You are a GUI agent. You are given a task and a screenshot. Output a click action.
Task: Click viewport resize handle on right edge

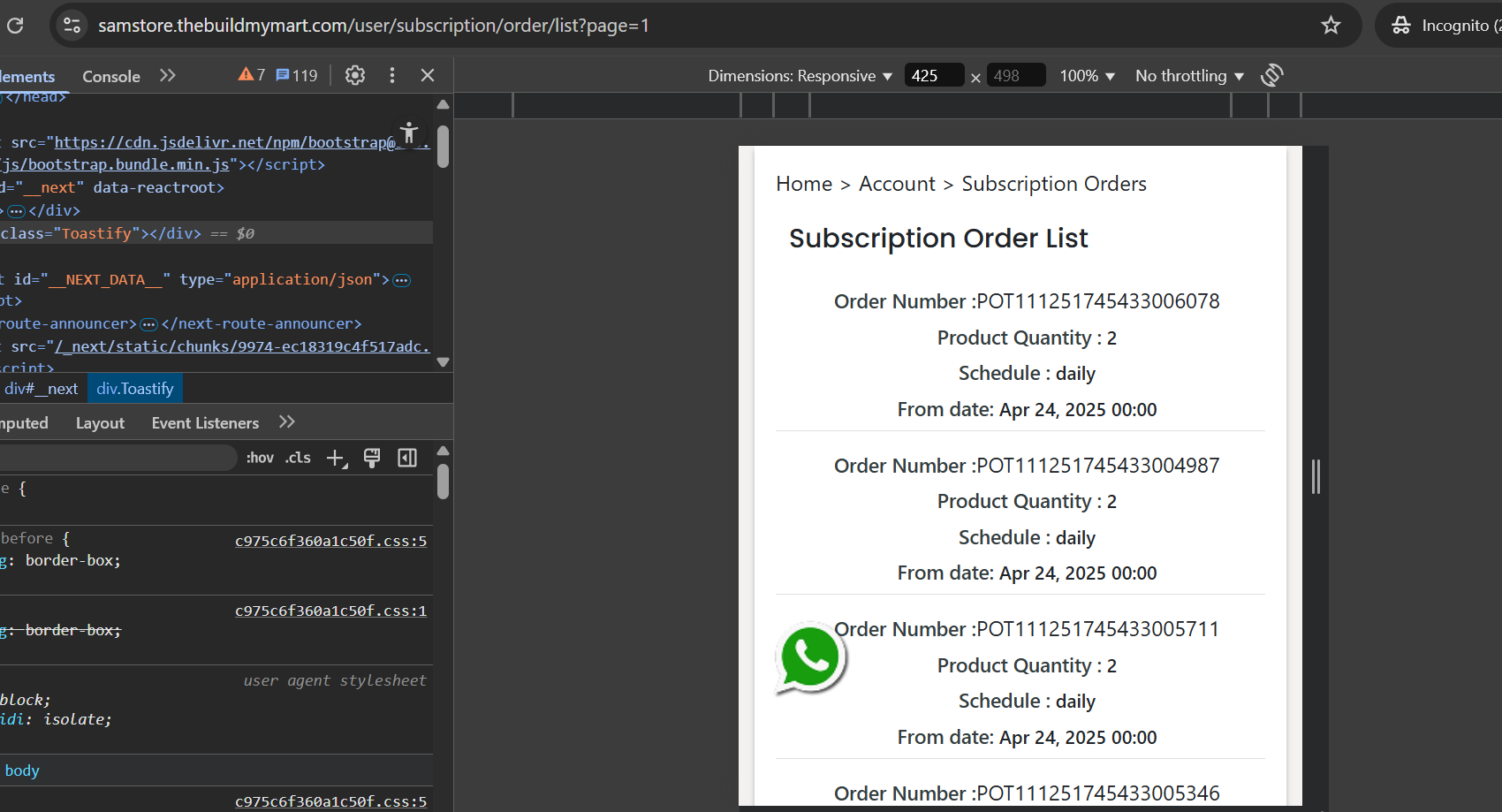1316,477
